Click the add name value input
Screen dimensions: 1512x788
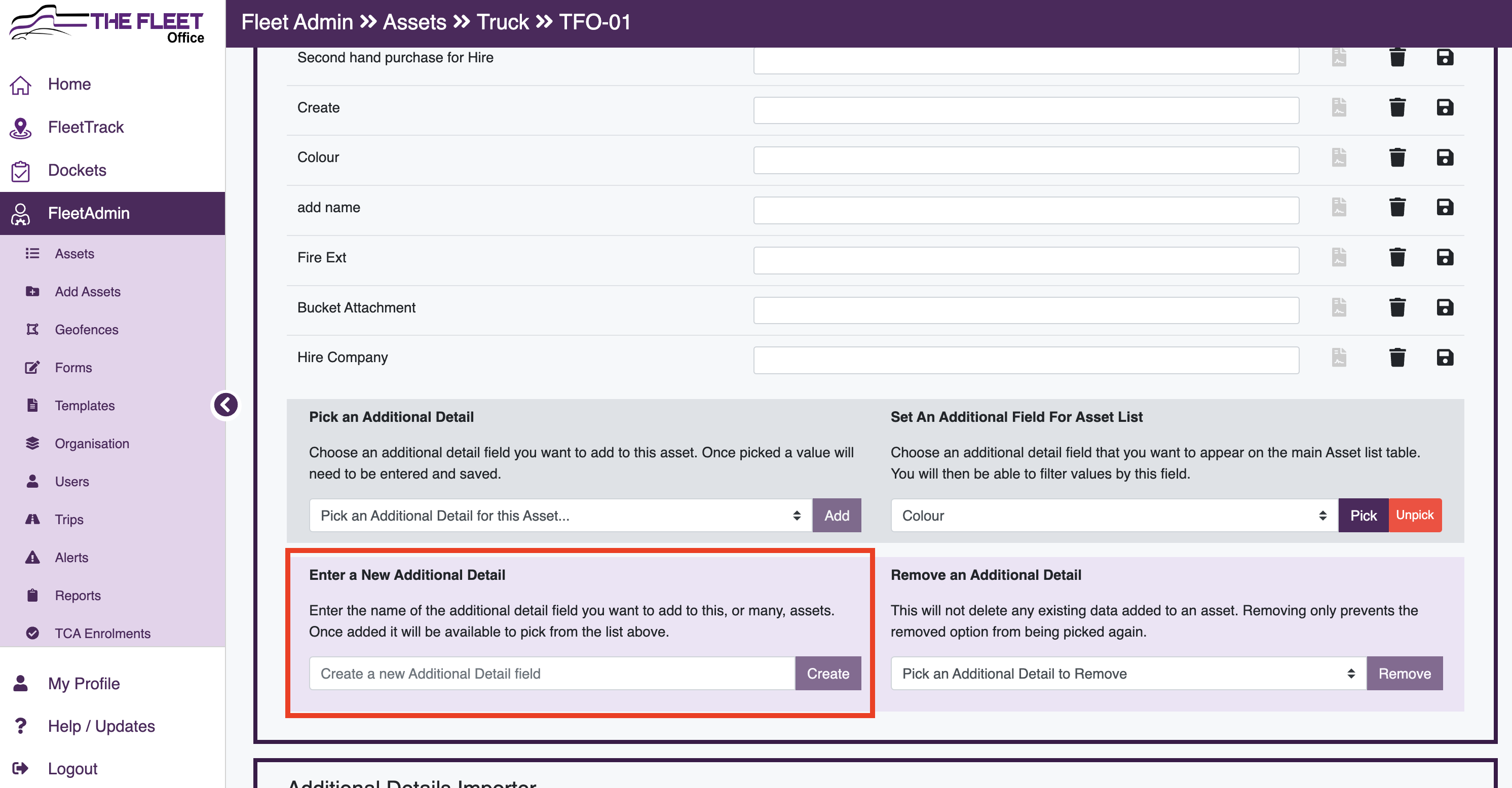pyautogui.click(x=1026, y=210)
